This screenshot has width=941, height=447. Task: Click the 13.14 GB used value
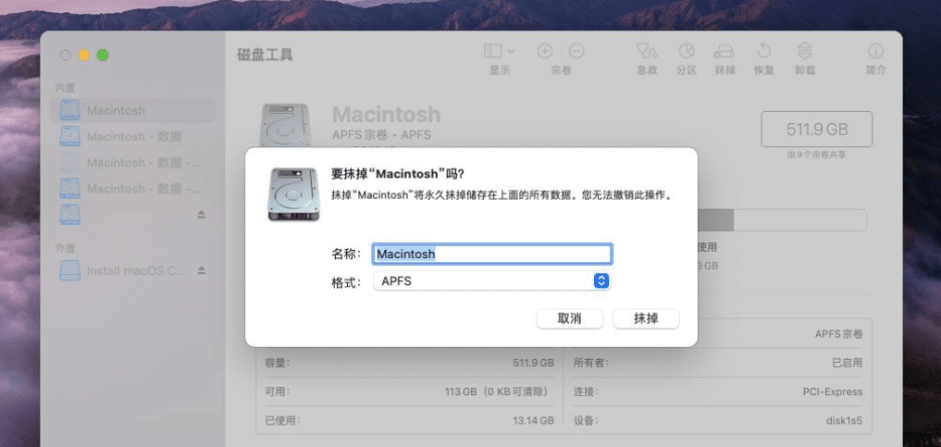pos(534,421)
